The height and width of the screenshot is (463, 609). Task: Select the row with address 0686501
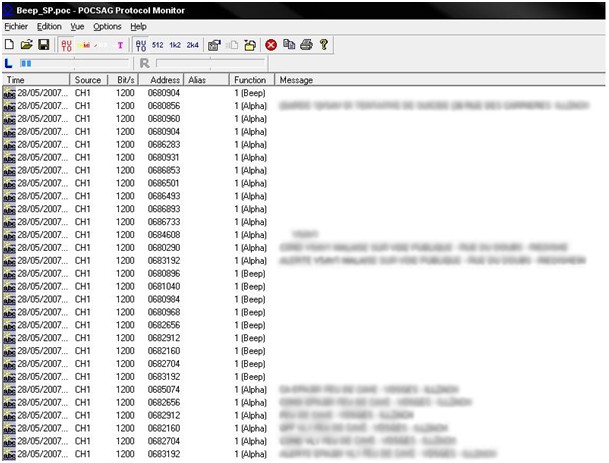tap(304, 183)
